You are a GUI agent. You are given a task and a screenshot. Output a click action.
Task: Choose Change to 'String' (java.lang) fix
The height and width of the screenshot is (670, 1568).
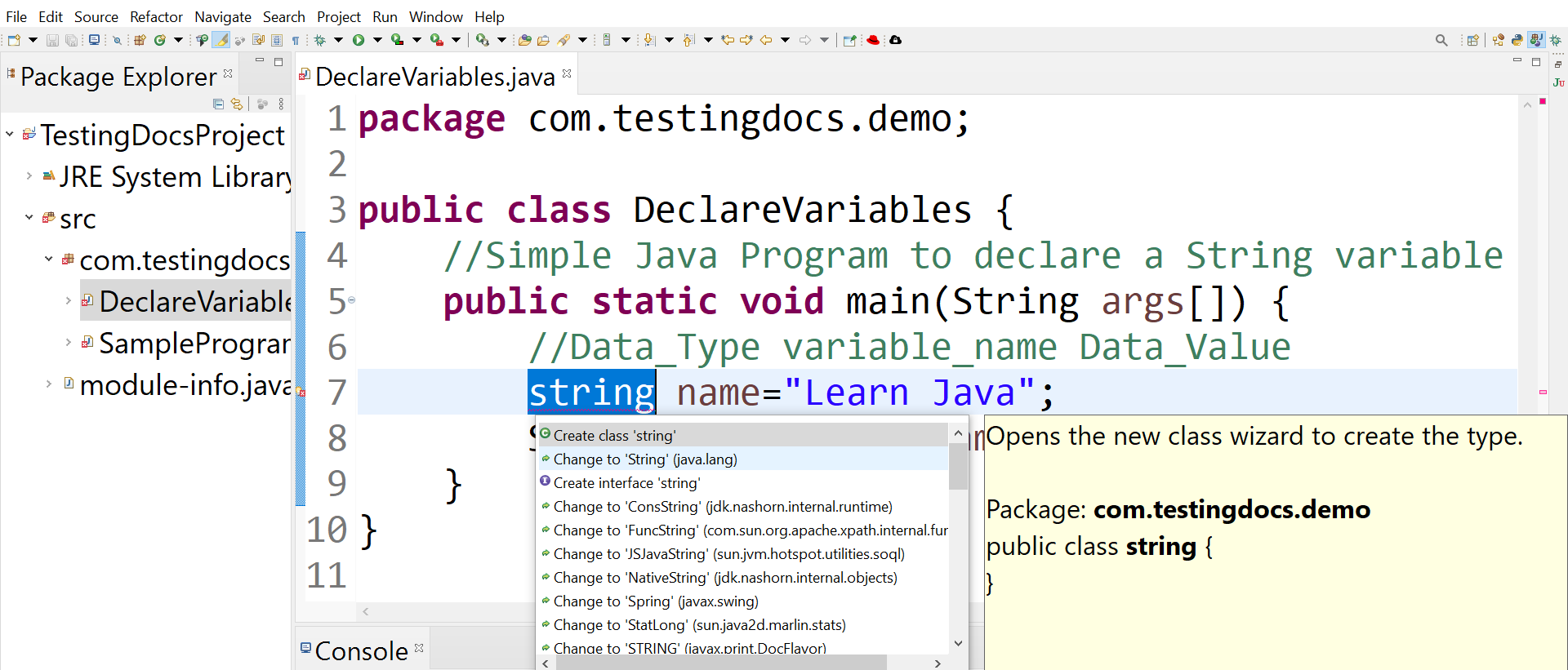pyautogui.click(x=743, y=459)
